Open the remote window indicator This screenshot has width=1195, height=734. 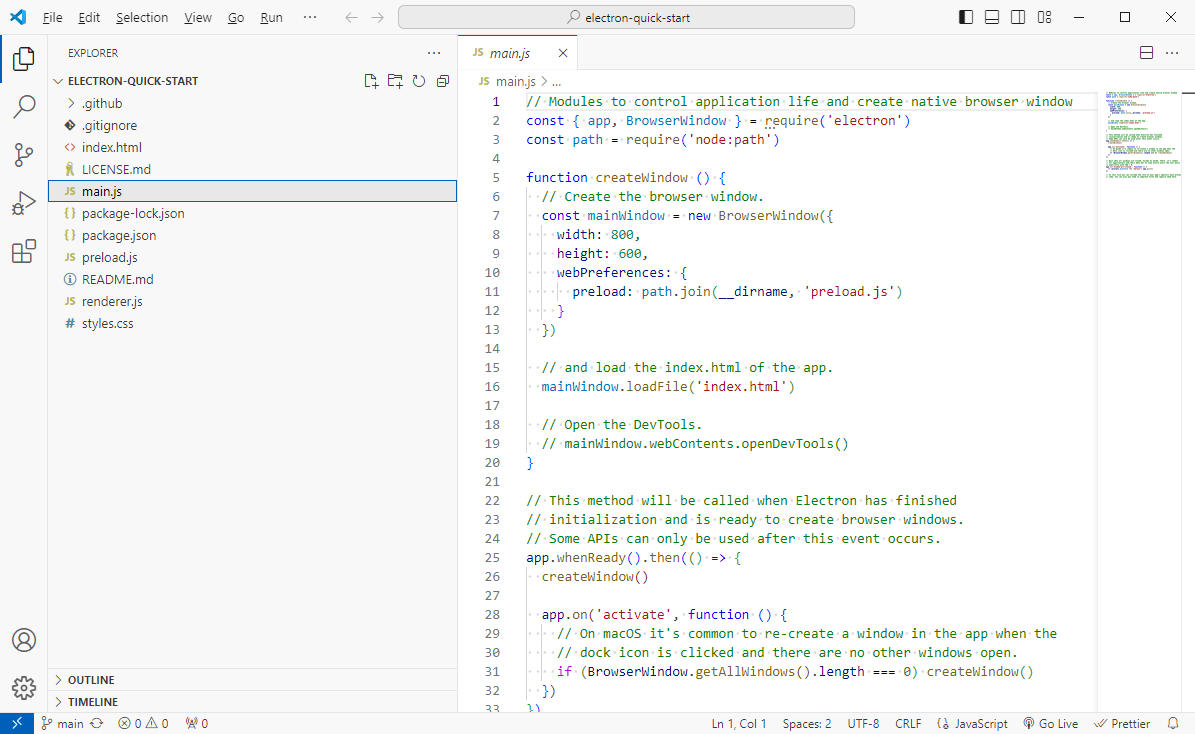(17, 723)
